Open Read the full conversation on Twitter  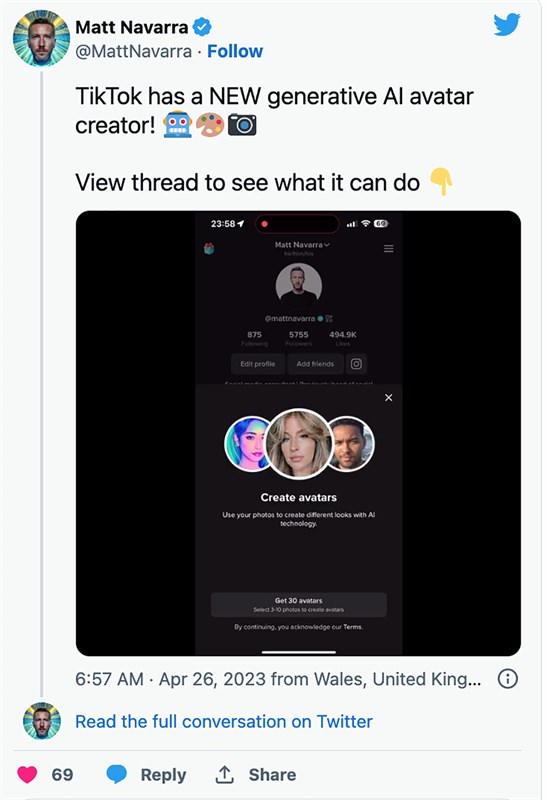[224, 721]
